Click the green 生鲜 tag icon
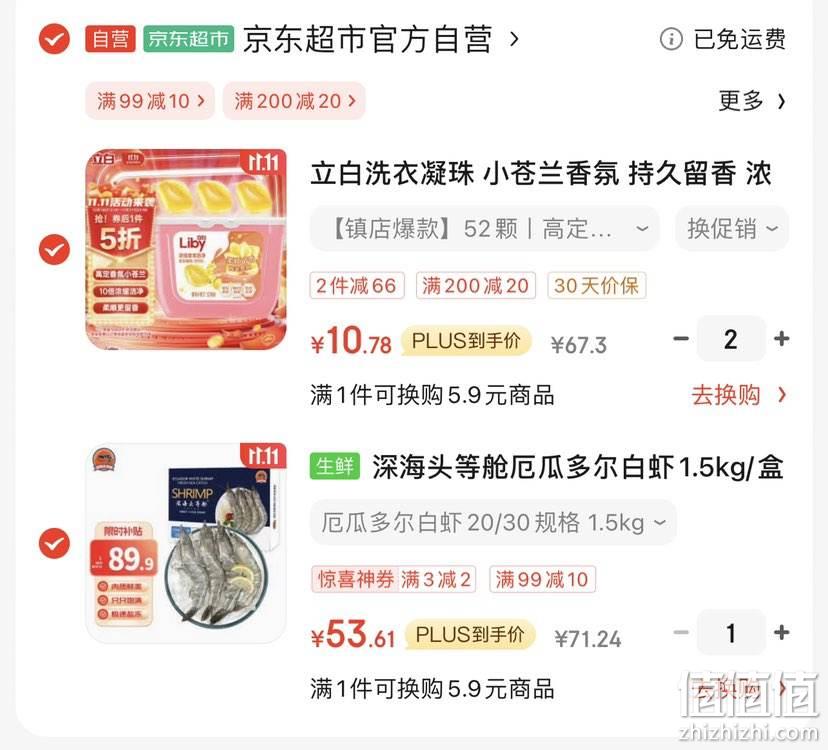This screenshot has height=750, width=828. point(335,466)
